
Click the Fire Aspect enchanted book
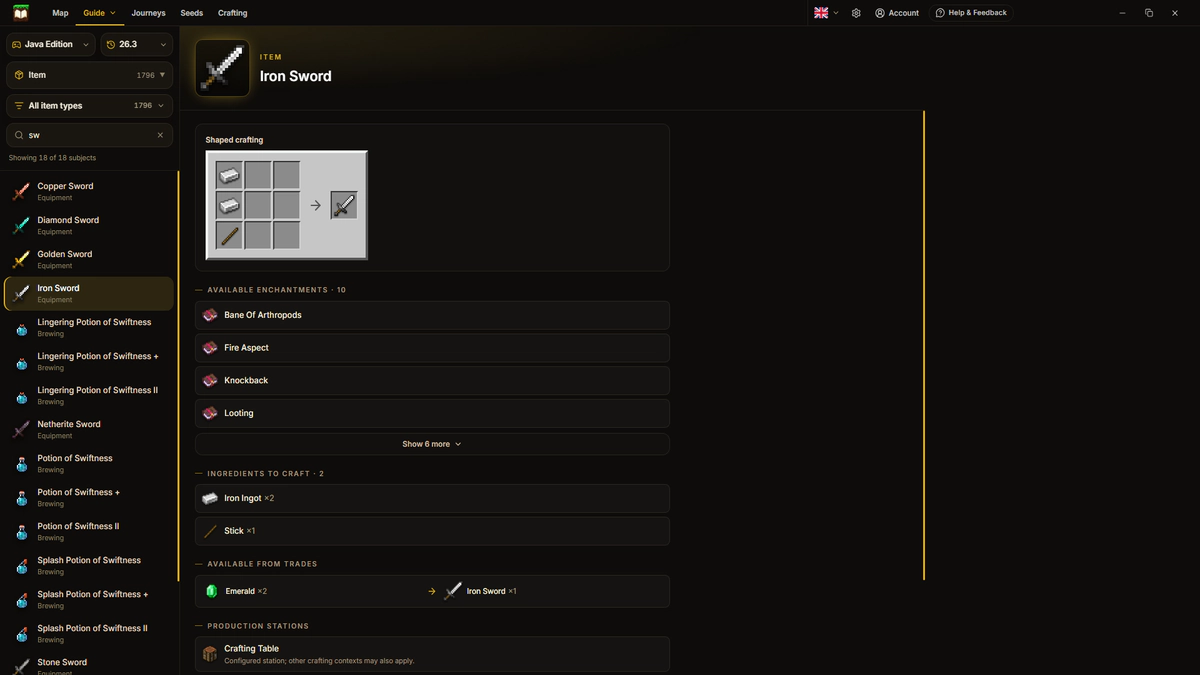[x=210, y=348]
